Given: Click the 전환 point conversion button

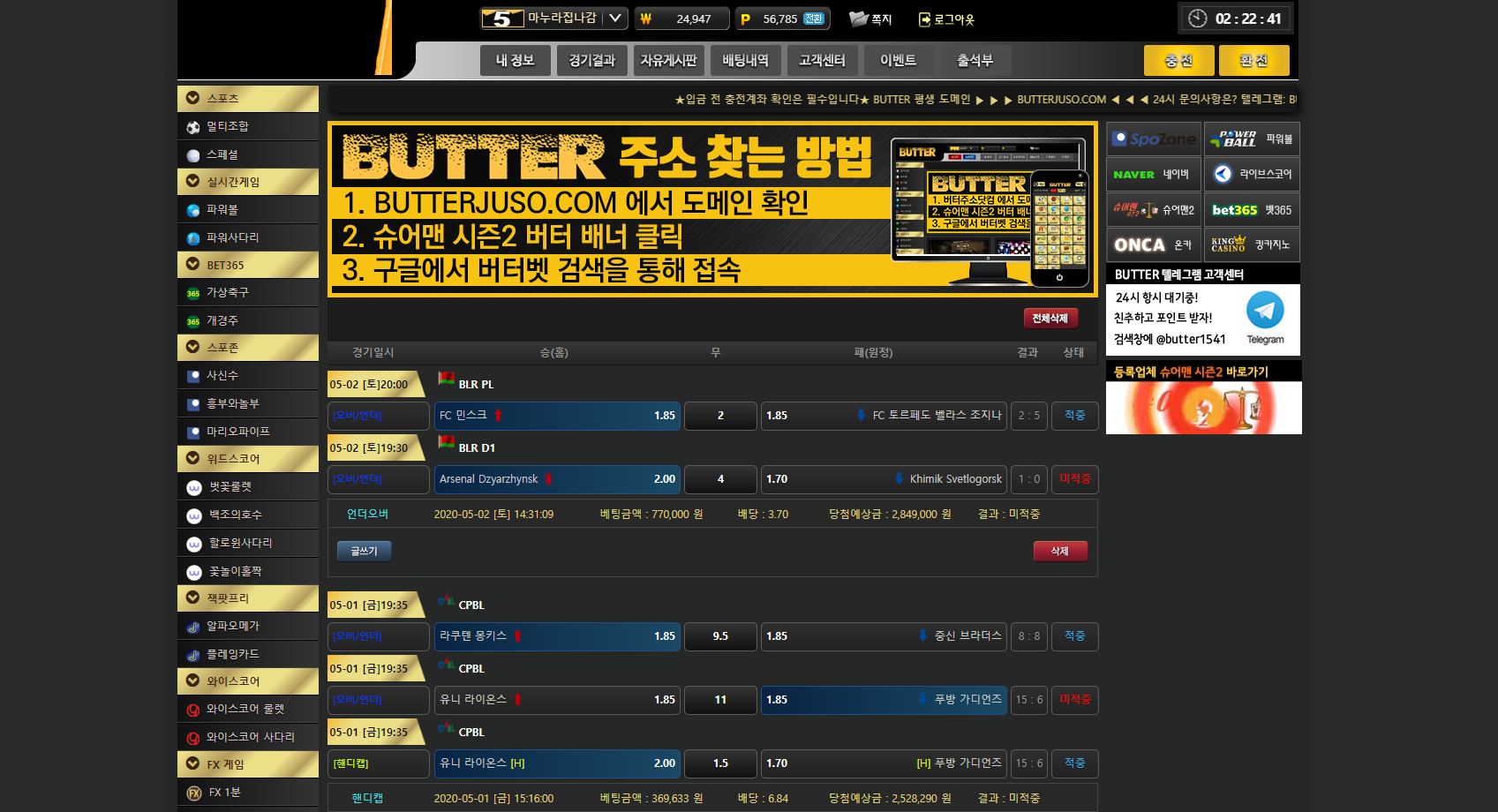Looking at the screenshot, I should pos(813,19).
